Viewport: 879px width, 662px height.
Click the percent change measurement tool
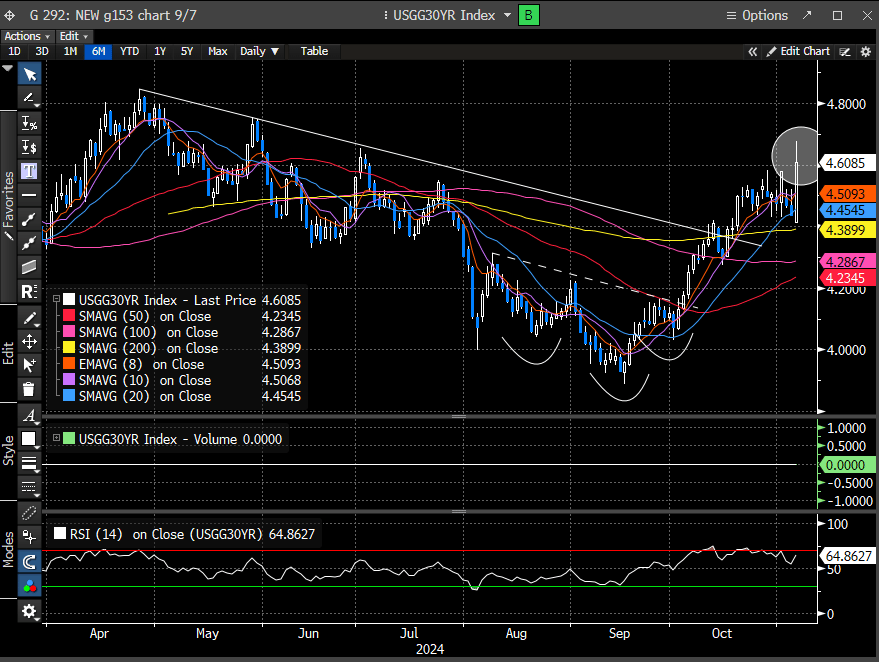30,123
